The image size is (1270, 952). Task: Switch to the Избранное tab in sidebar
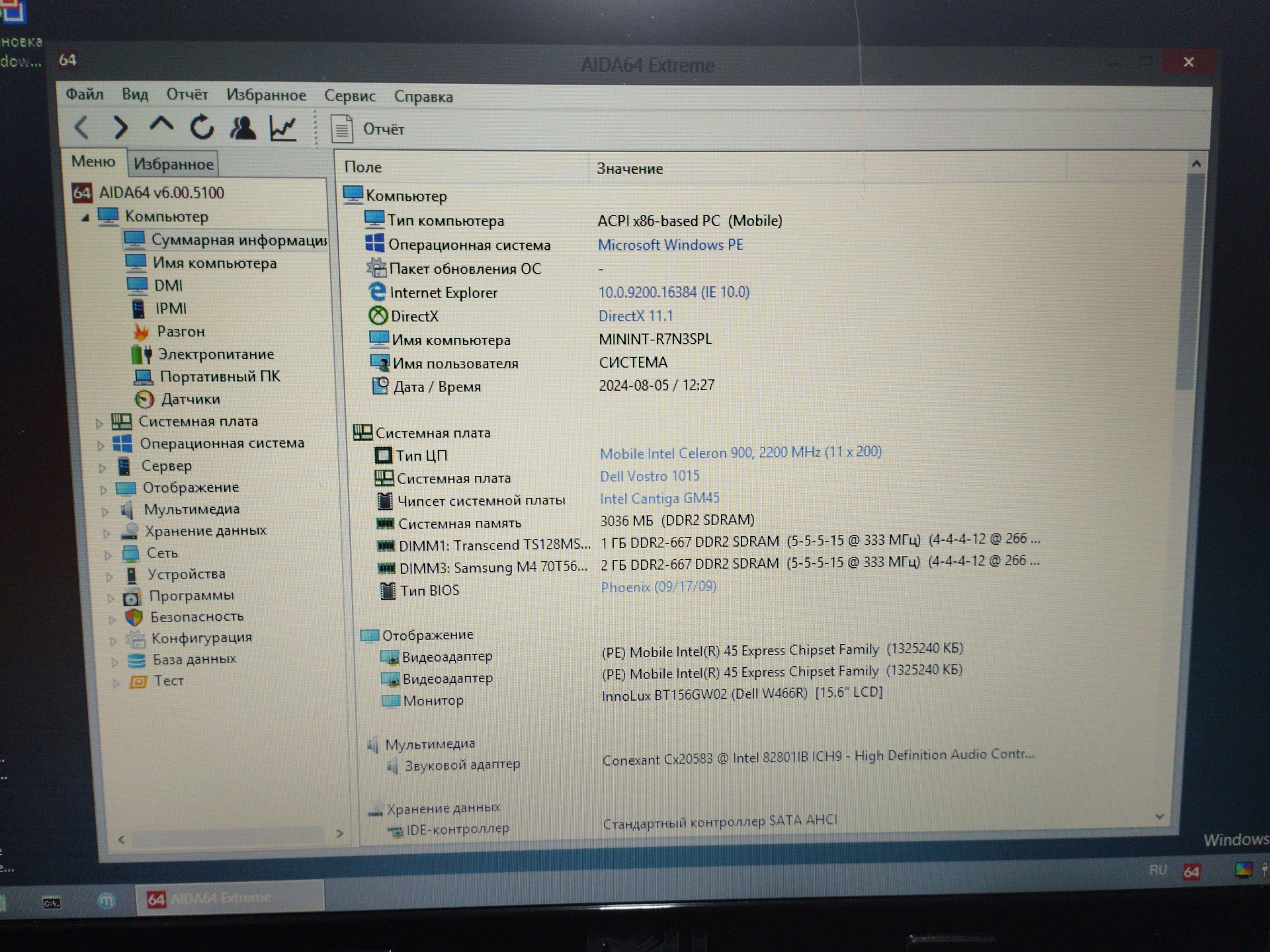tap(173, 164)
